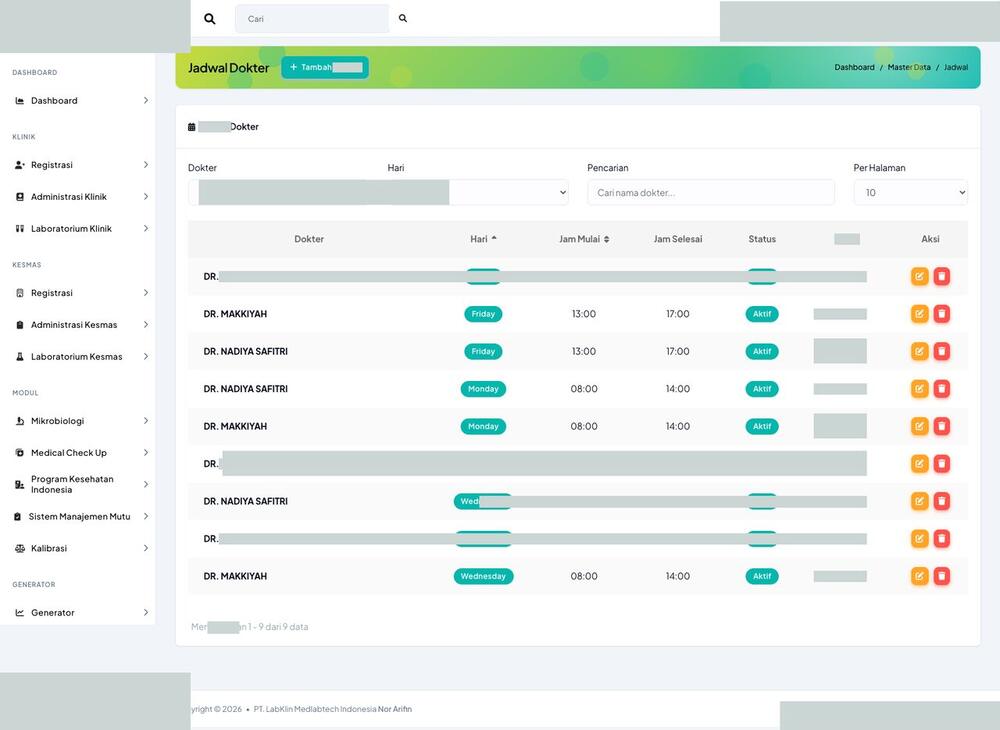1000x730 pixels.
Task: Expand the Laboratorium Klinik chevron
Action: pos(145,228)
